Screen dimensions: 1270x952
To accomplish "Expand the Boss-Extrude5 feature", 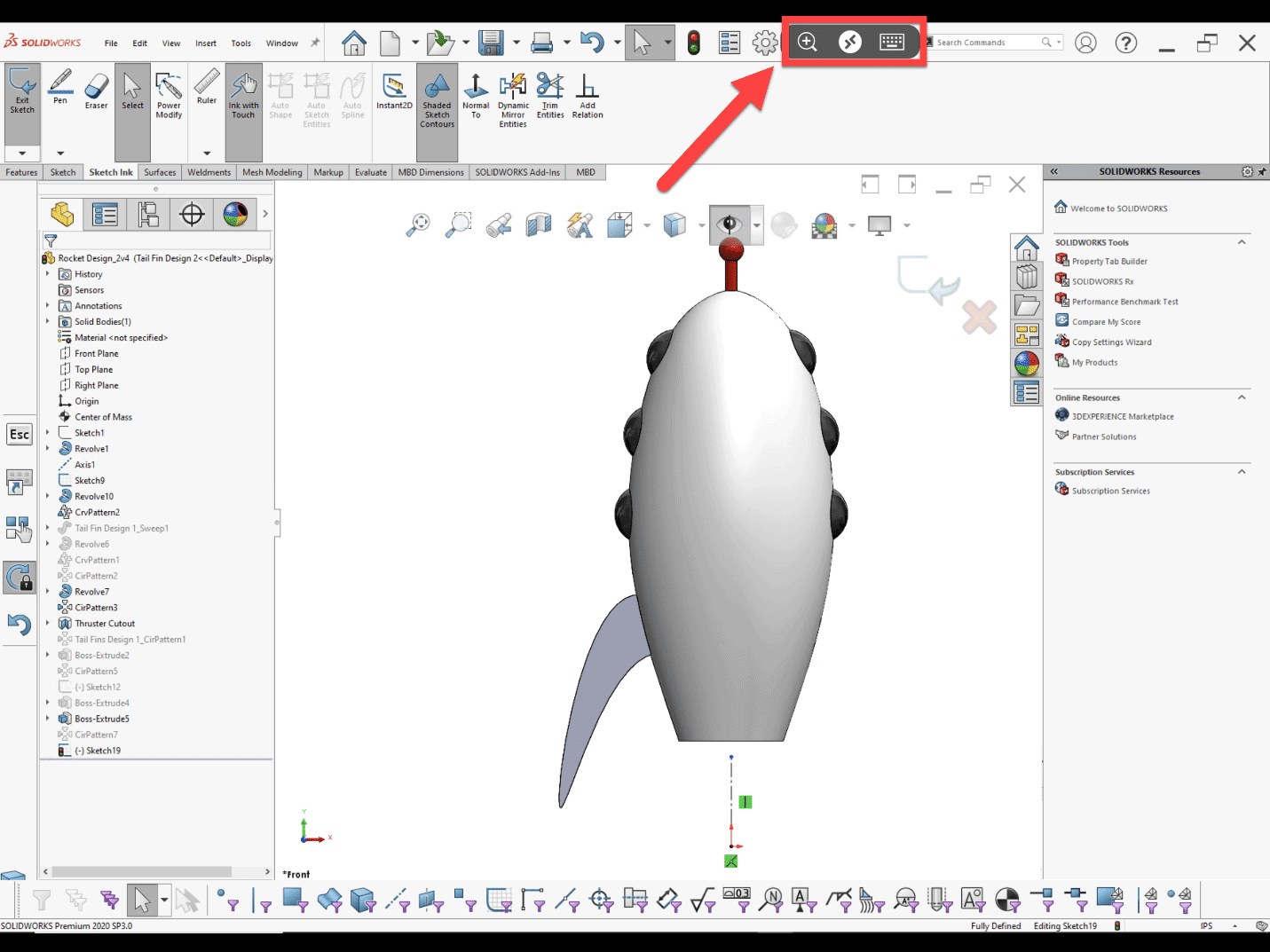I will click(48, 719).
